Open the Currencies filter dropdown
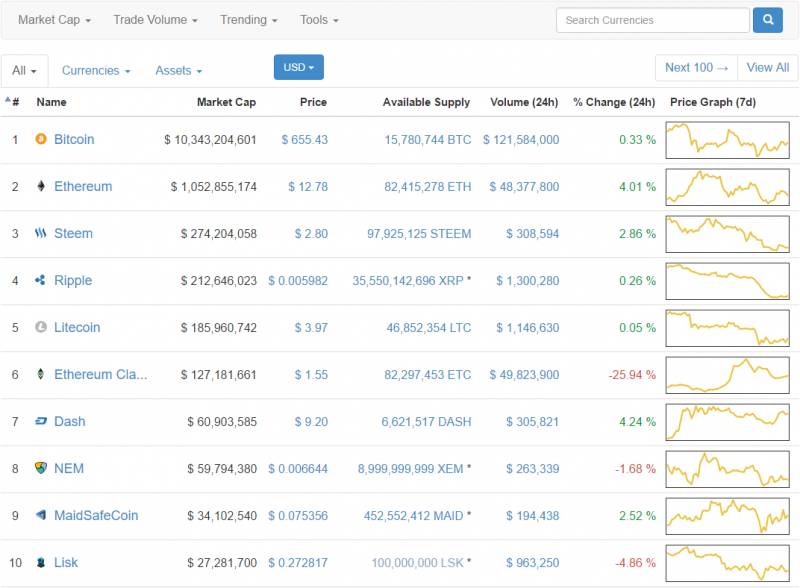 coord(96,70)
